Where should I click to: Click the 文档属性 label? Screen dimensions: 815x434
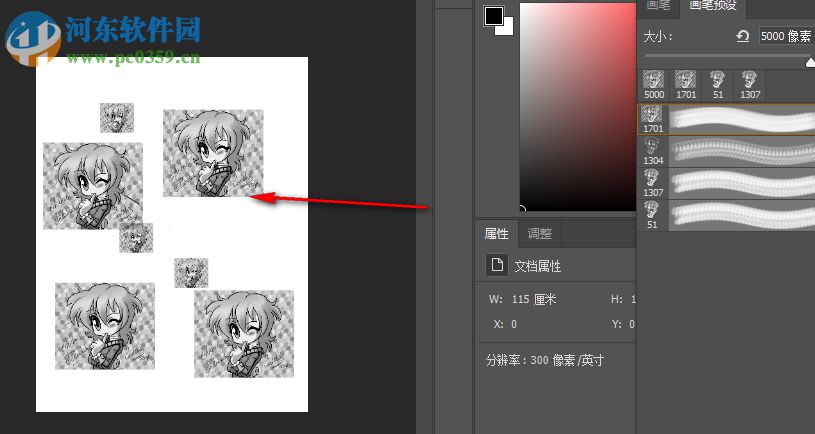(537, 267)
